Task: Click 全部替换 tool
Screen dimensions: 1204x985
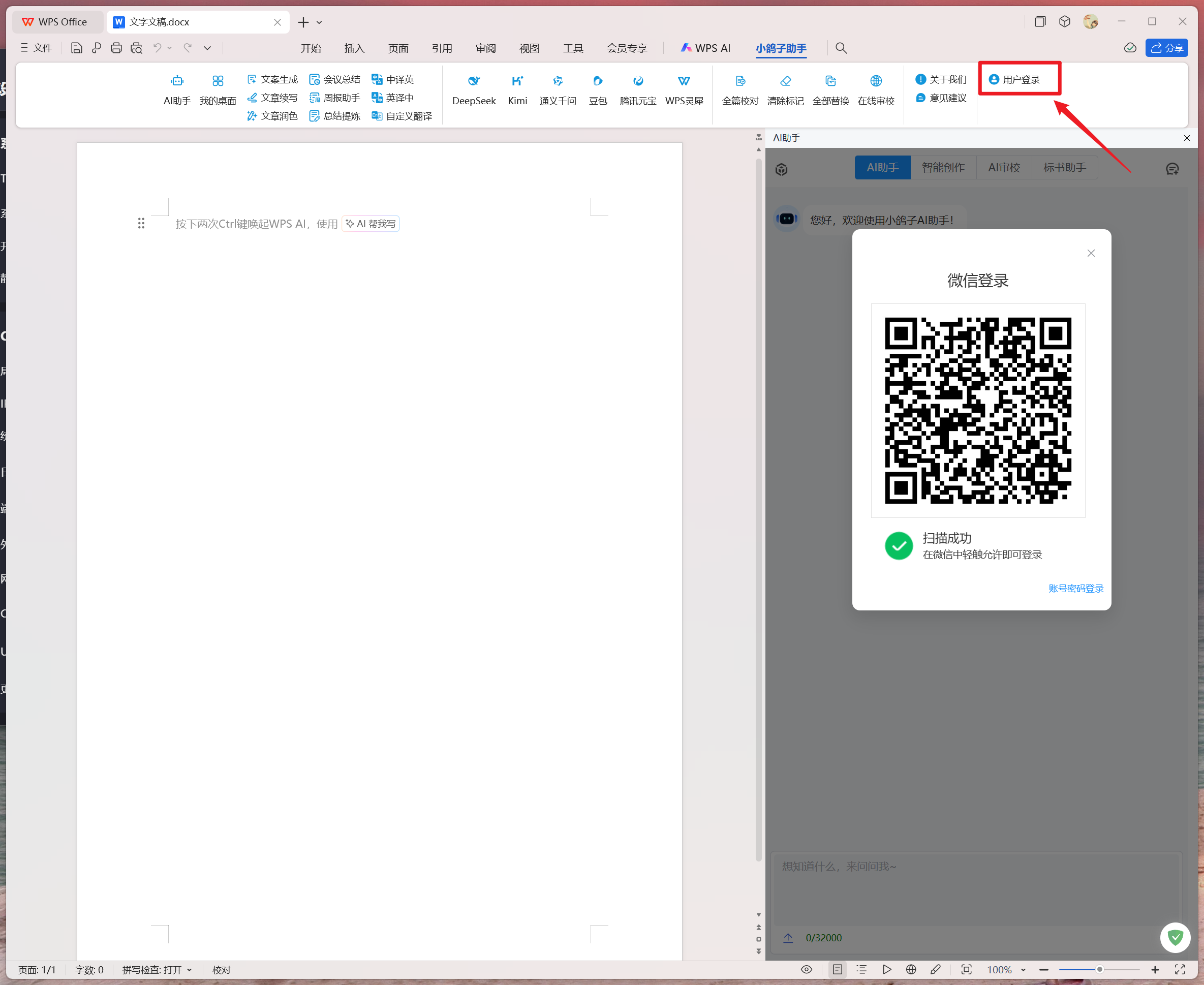Action: (831, 90)
